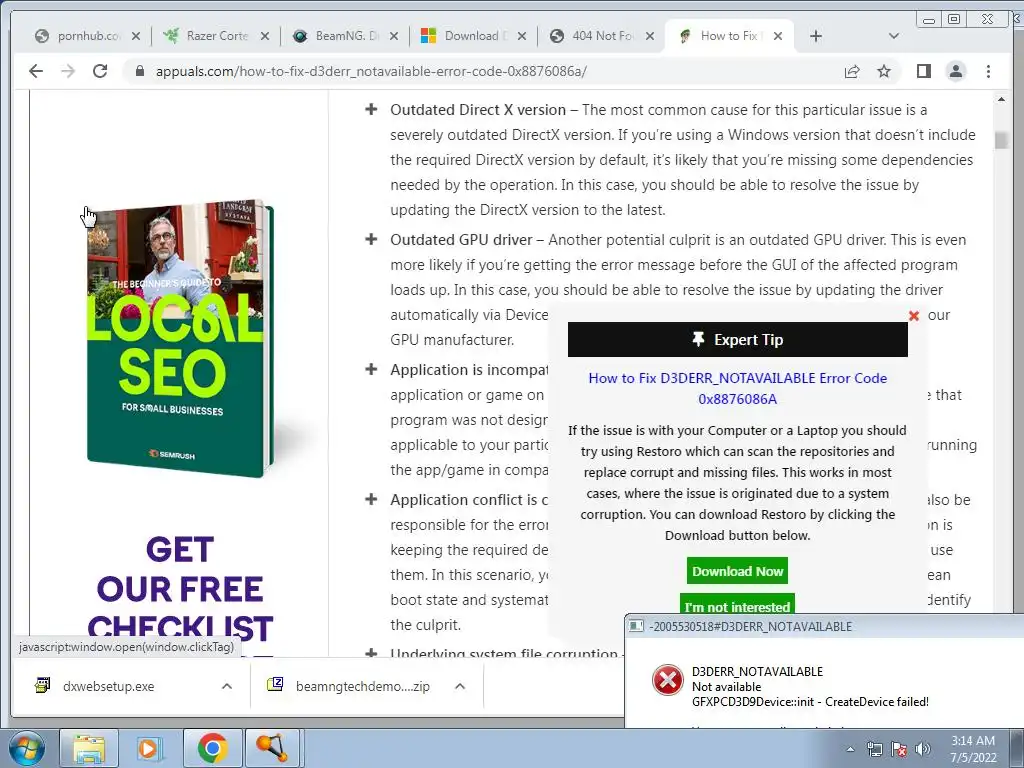This screenshot has width=1024, height=768.
Task: Close the Razer Cortex tab
Action: point(264,36)
